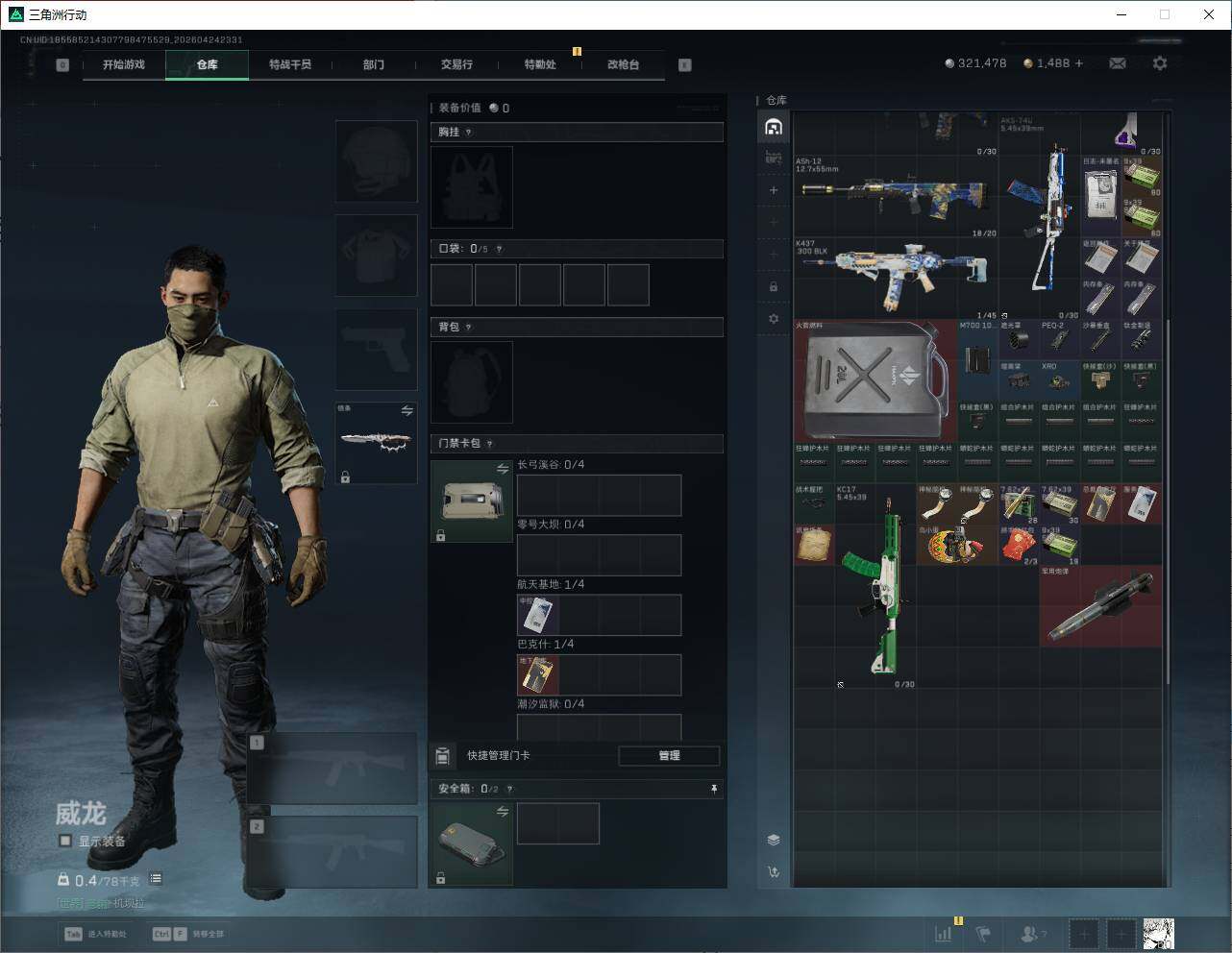This screenshot has height=953, width=1232.
Task: Open the 口袋 help question mark
Action: (499, 249)
